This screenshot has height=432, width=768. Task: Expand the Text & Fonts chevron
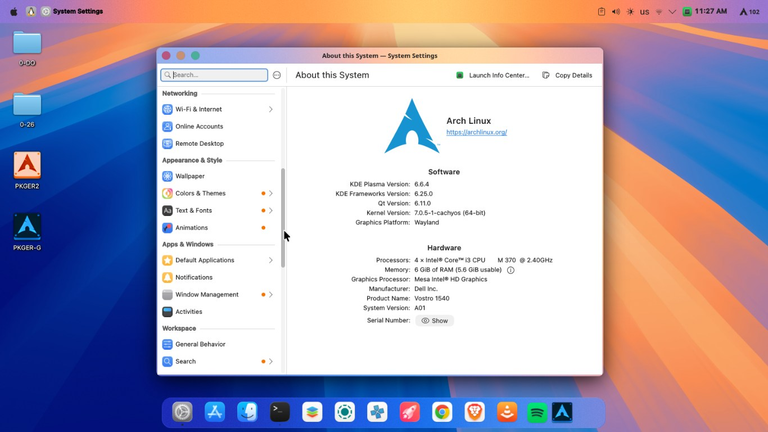tap(270, 210)
